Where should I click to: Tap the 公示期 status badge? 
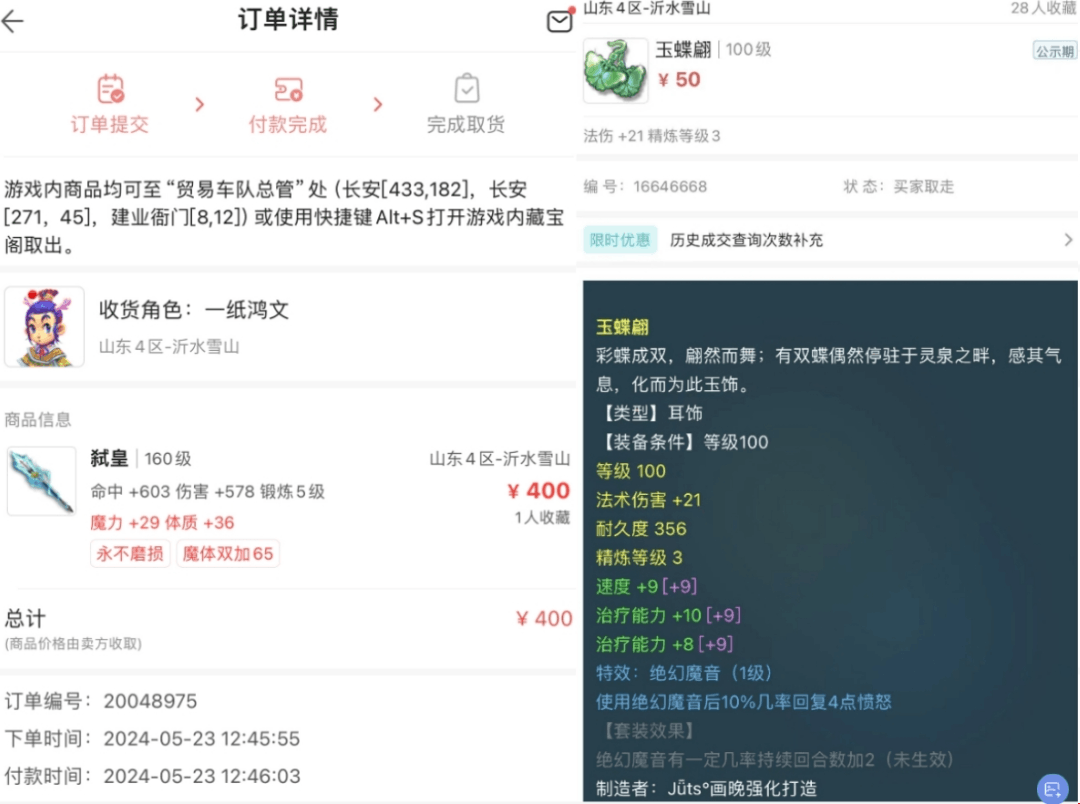point(1055,51)
